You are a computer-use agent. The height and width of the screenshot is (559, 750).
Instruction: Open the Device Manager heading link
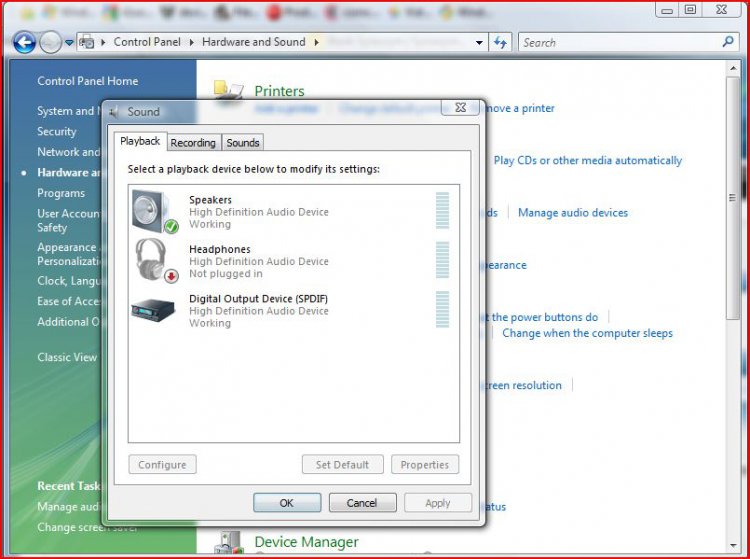(306, 542)
